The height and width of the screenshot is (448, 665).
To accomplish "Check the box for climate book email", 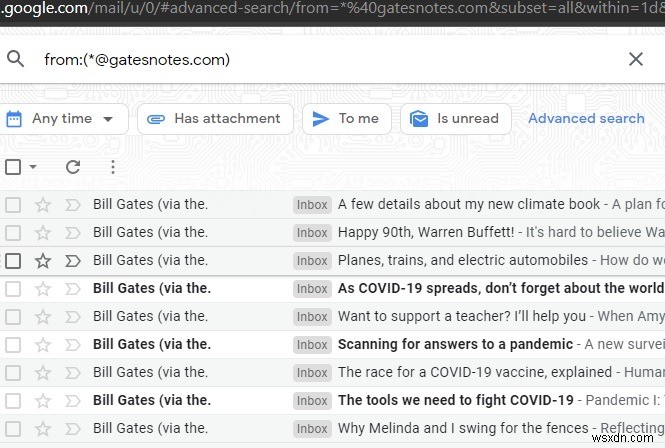I will tap(13, 205).
